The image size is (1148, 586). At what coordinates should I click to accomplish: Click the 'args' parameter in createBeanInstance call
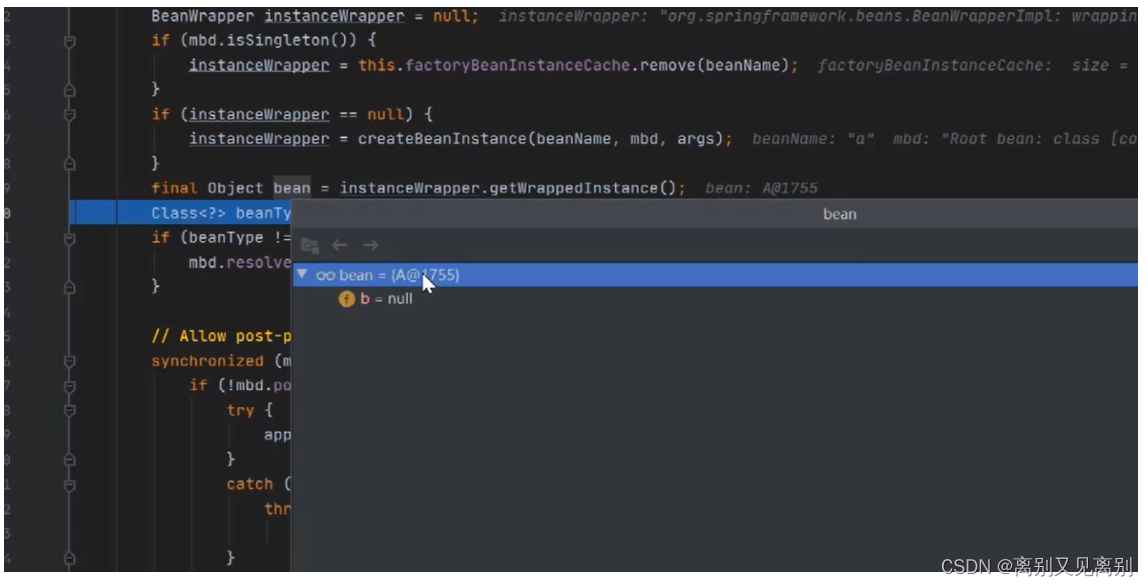[x=696, y=139]
